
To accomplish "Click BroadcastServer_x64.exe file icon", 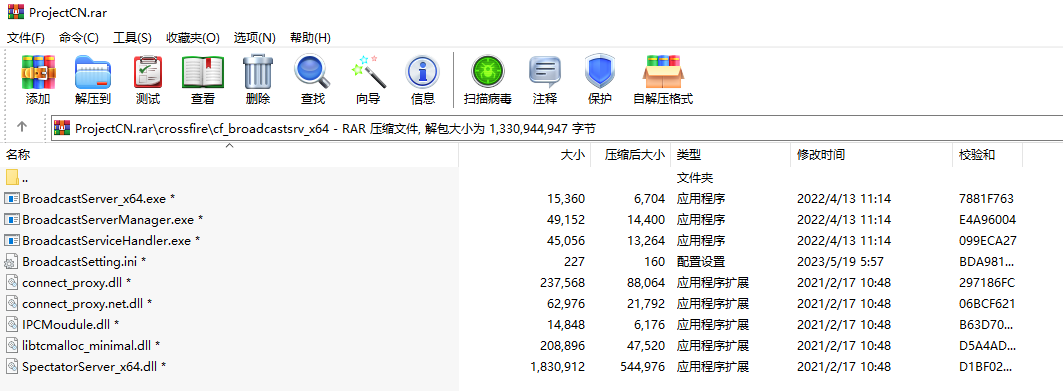I will (x=12, y=199).
